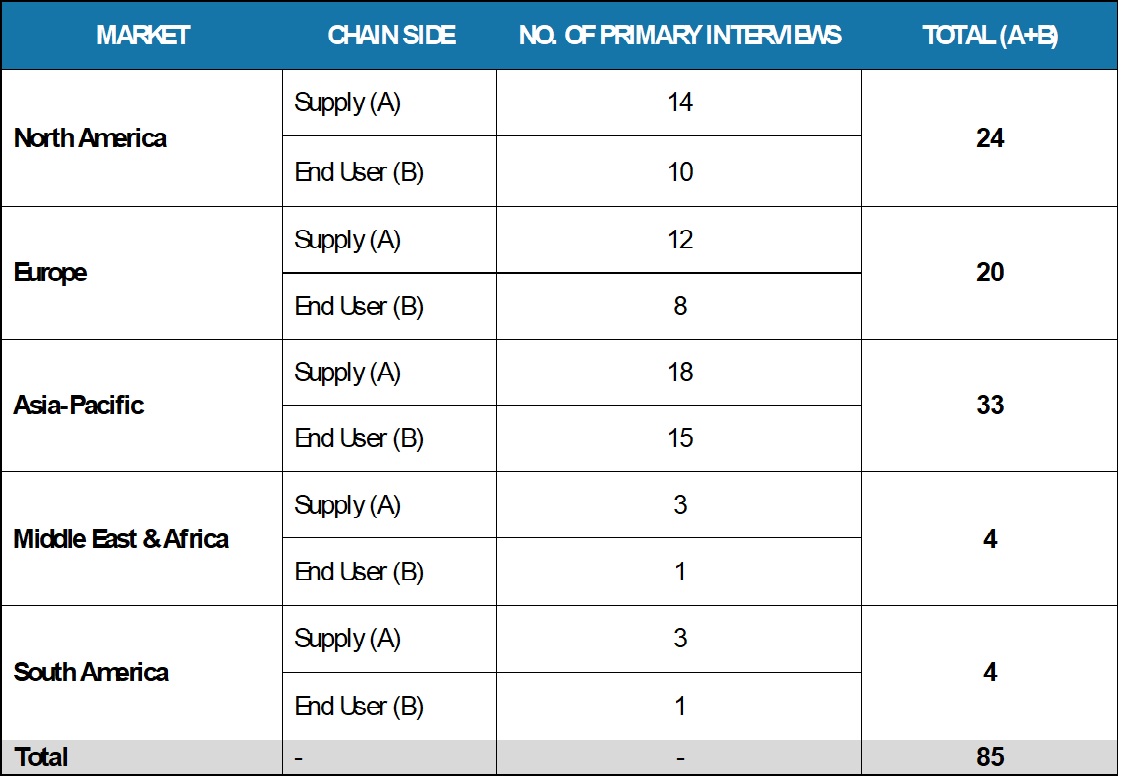Click the NO. OF PRIMARY INTERVIEWS header
This screenshot has height=780, width=1122.
click(x=680, y=35)
